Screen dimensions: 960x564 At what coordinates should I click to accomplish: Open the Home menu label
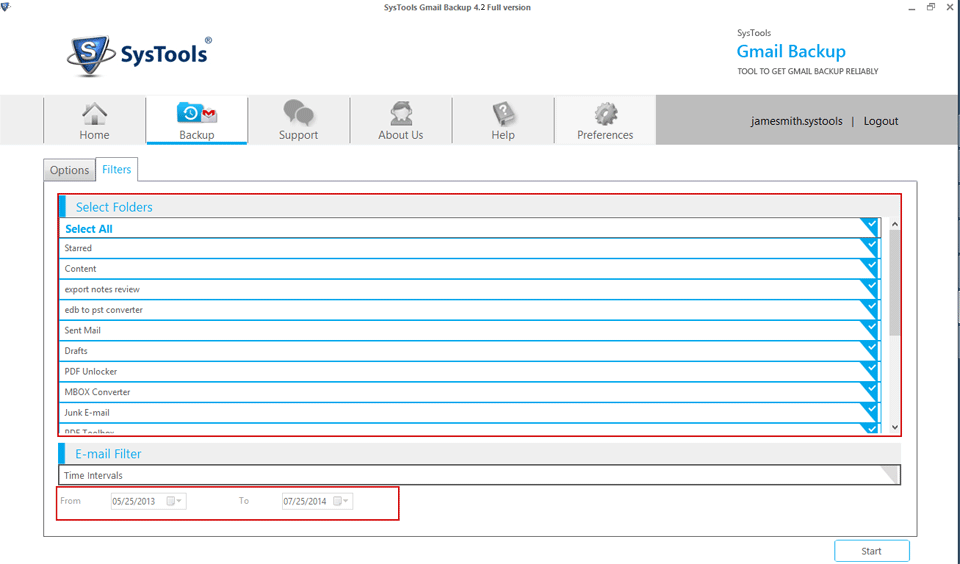pos(94,135)
